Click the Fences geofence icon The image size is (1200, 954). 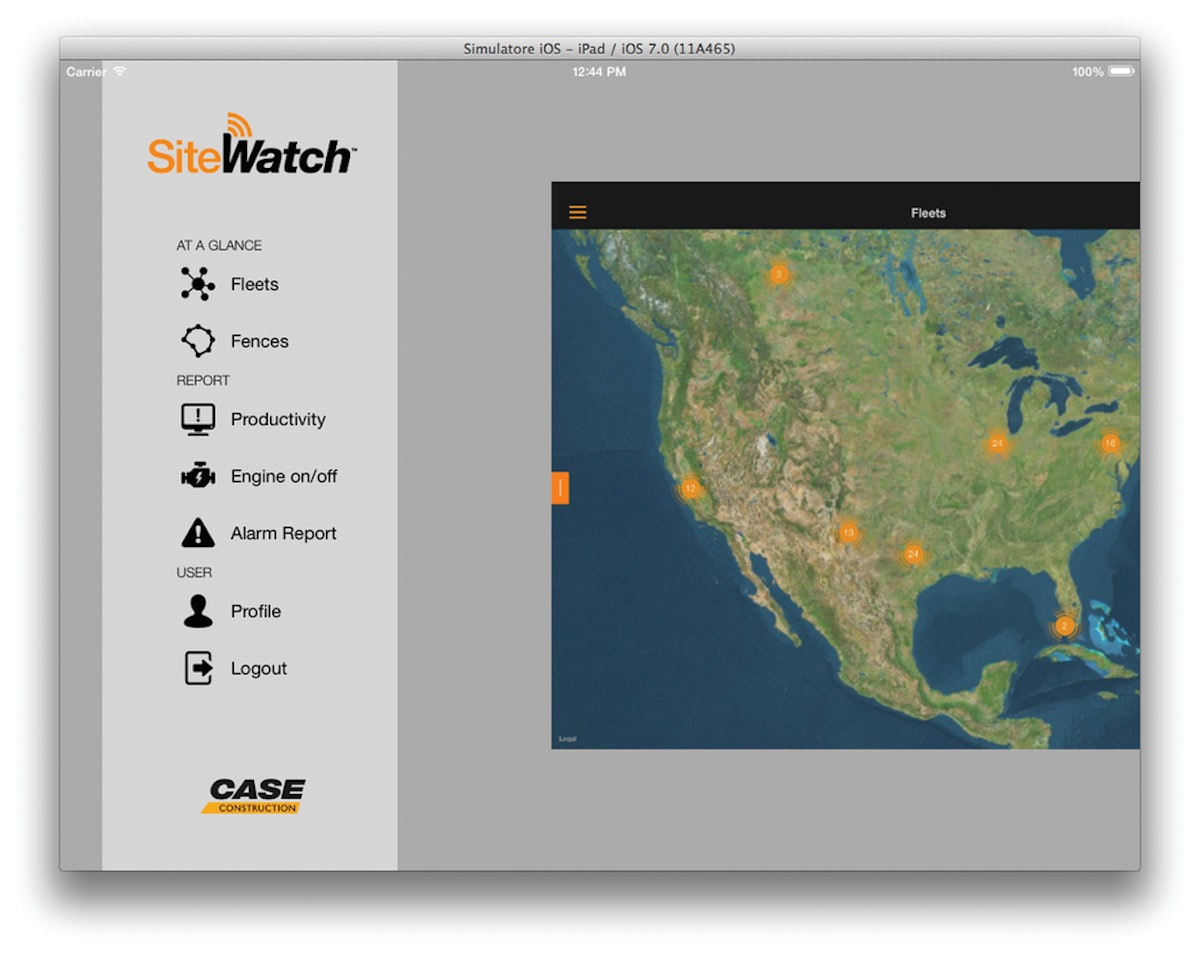coord(196,340)
